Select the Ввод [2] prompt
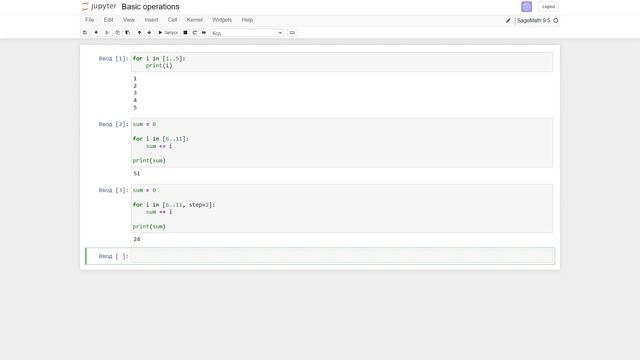Viewport: 640px width, 360px height. [x=113, y=124]
